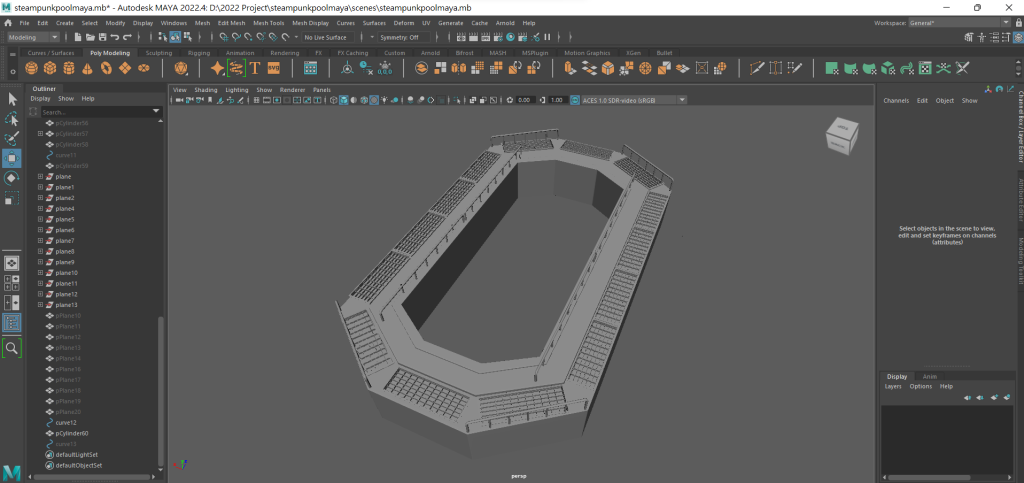Create a polygon cylinder from shelf
1024x483 pixels.
[69, 68]
